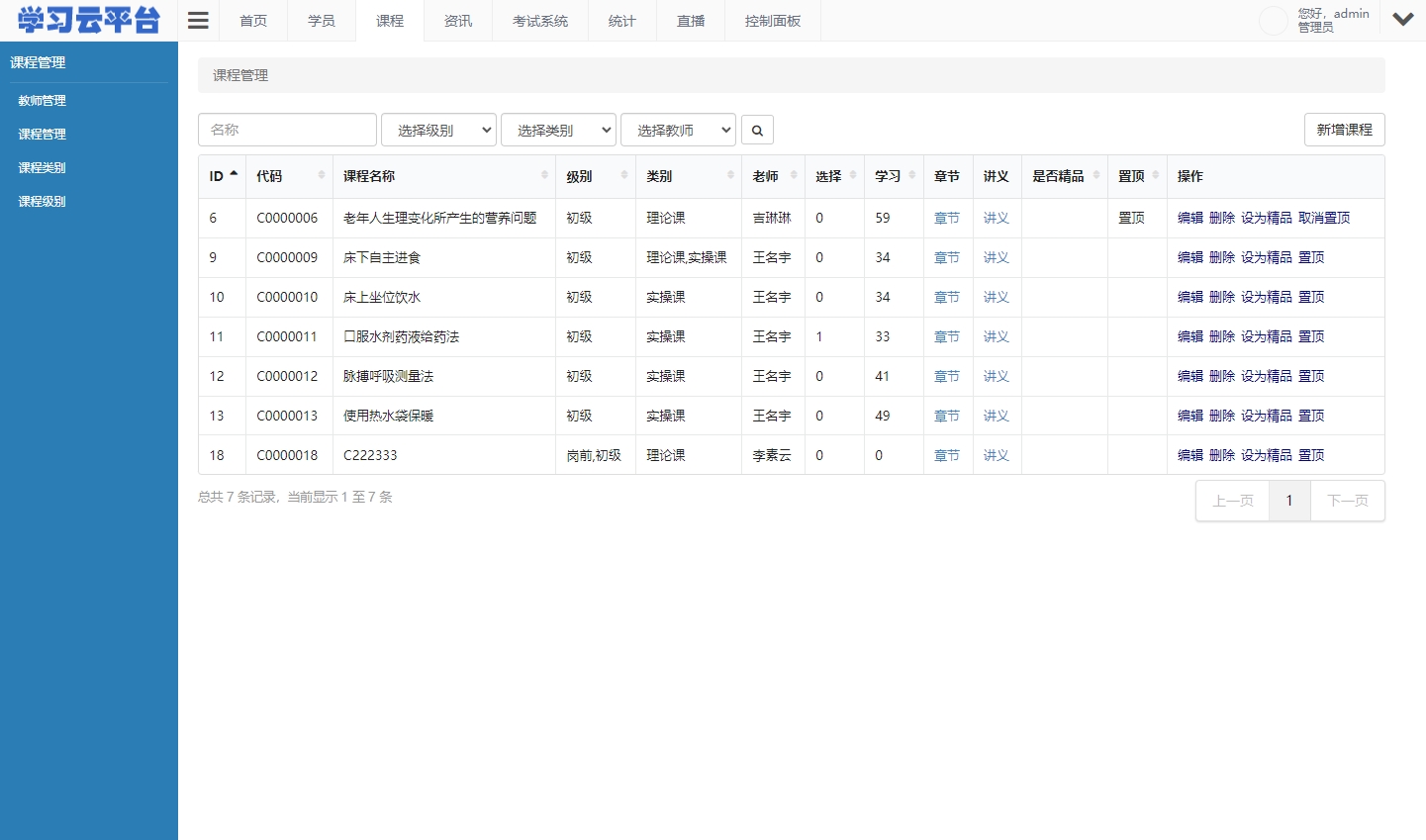Open the 选择教师 dropdown
The image size is (1426, 840).
[678, 130]
